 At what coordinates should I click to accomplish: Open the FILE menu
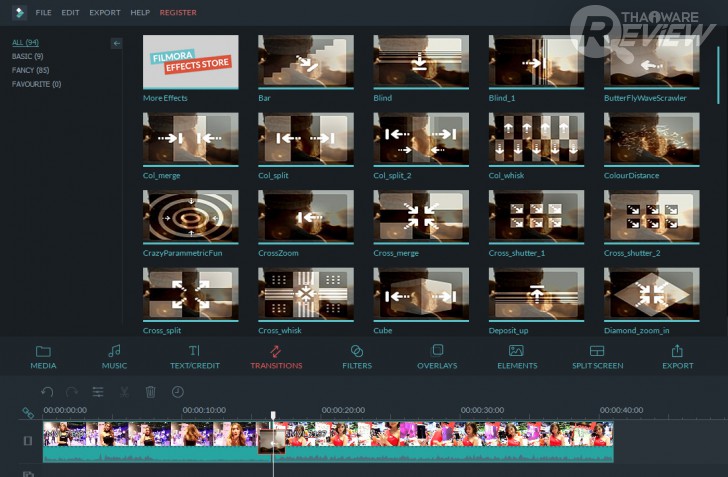pos(44,13)
